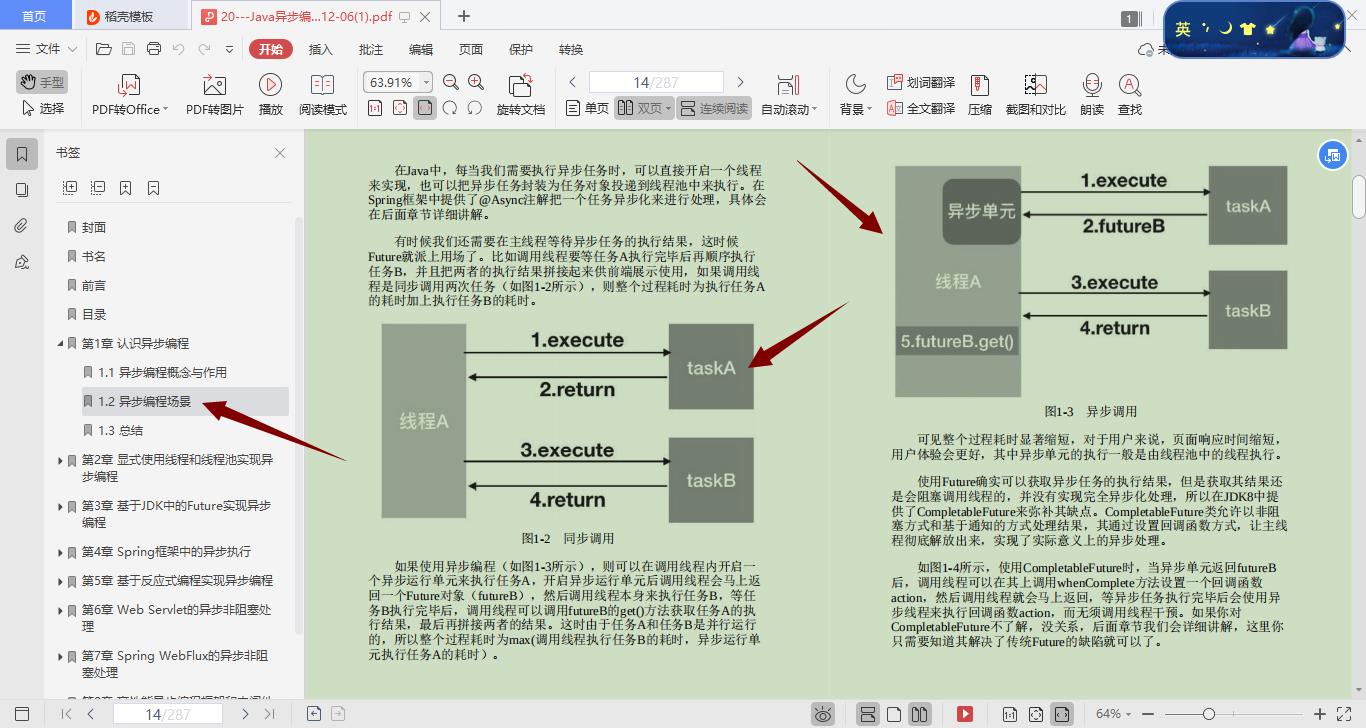The image size is (1366, 728).
Task: Expand 第2章 显式使用线程 bookmark
Action: (61, 461)
